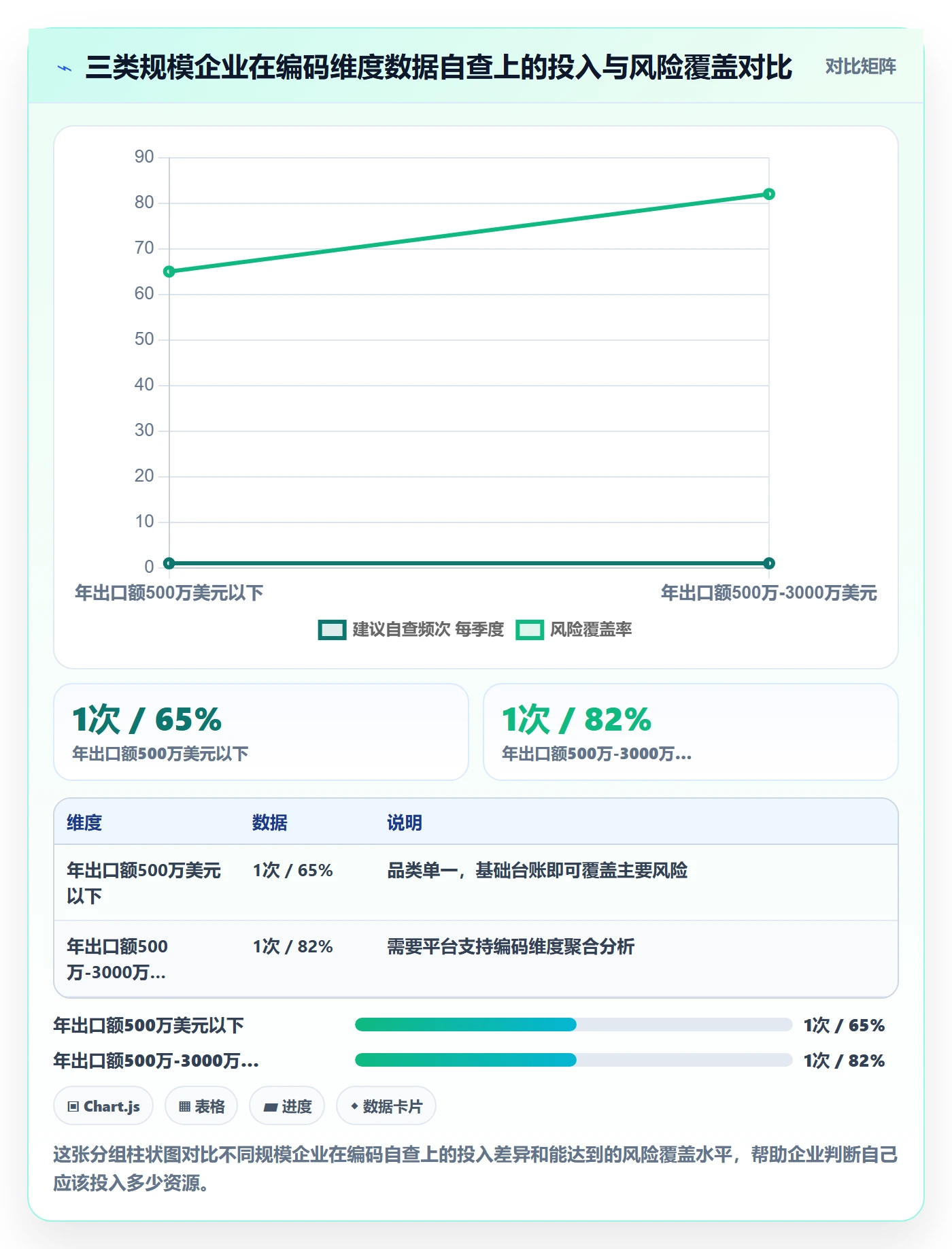This screenshot has width=952, height=1249.
Task: Toggle 建议自查频次 每季度 legend swatch
Action: 332,630
